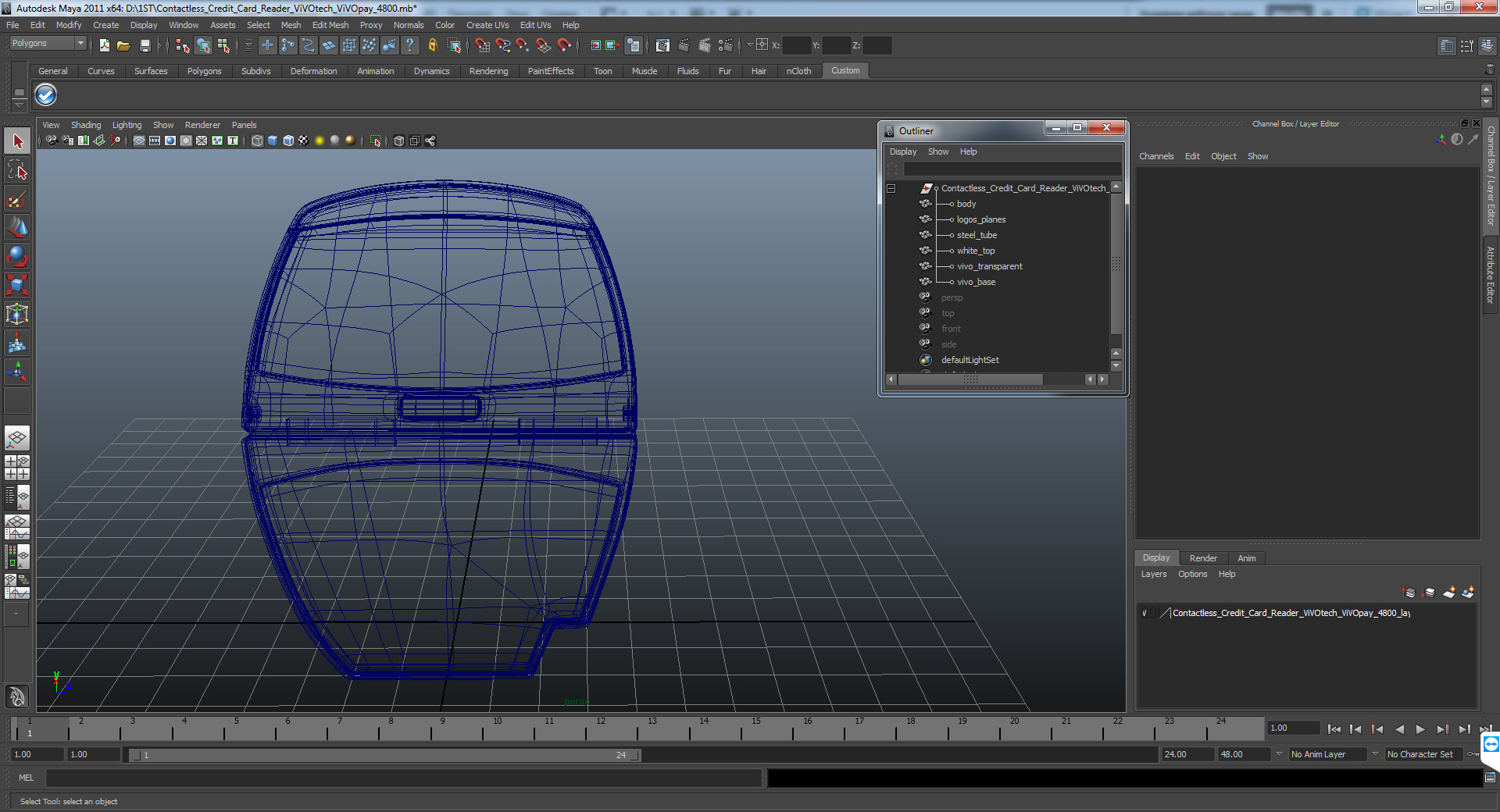Click the current frame field 1.00
The width and height of the screenshot is (1500, 812).
coord(1293,728)
